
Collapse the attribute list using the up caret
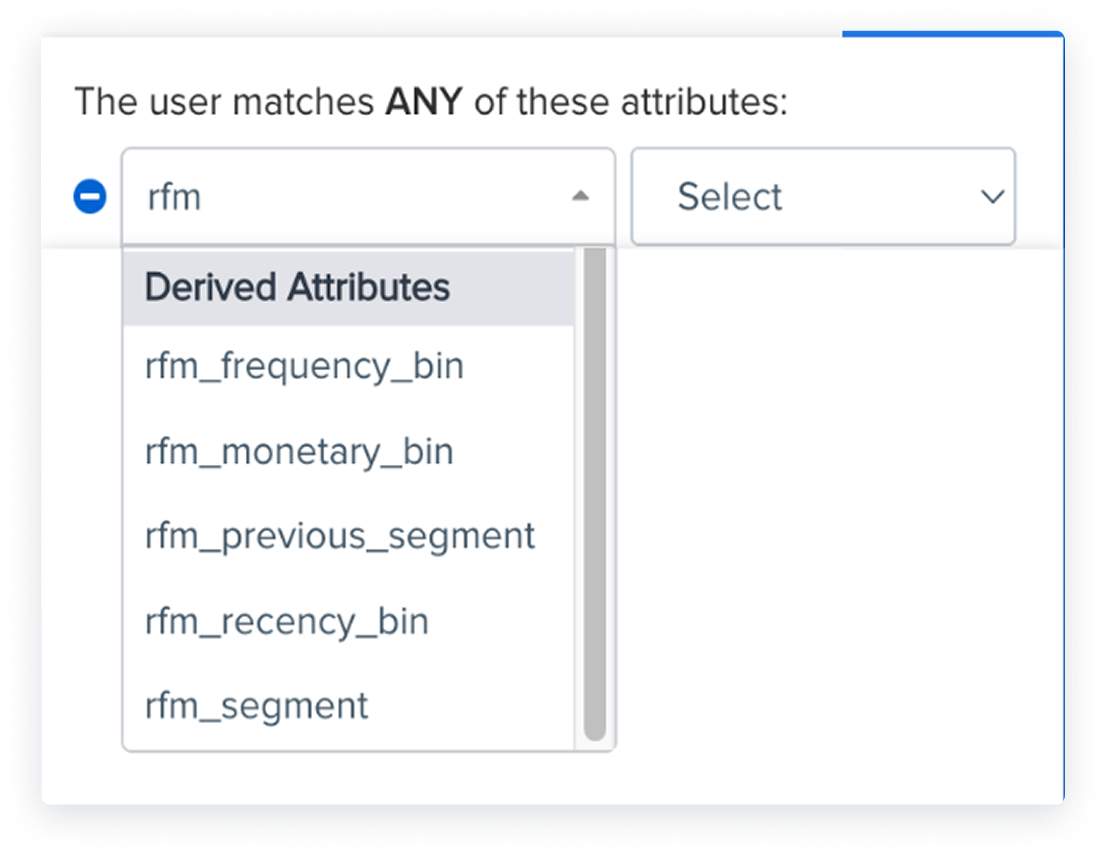[580, 196]
